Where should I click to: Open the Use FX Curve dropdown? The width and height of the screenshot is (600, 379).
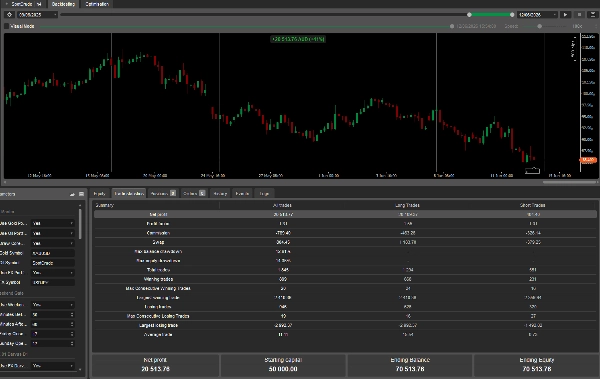click(x=52, y=366)
